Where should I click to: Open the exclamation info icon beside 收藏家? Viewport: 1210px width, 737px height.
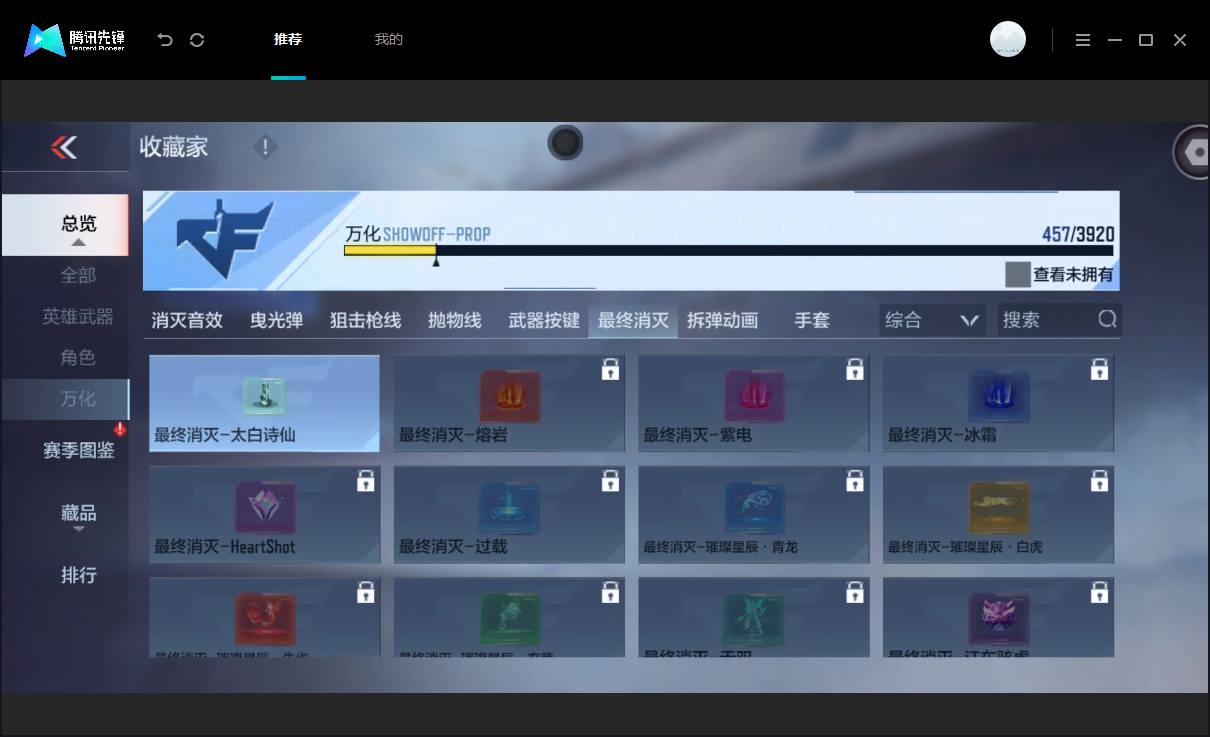(265, 148)
